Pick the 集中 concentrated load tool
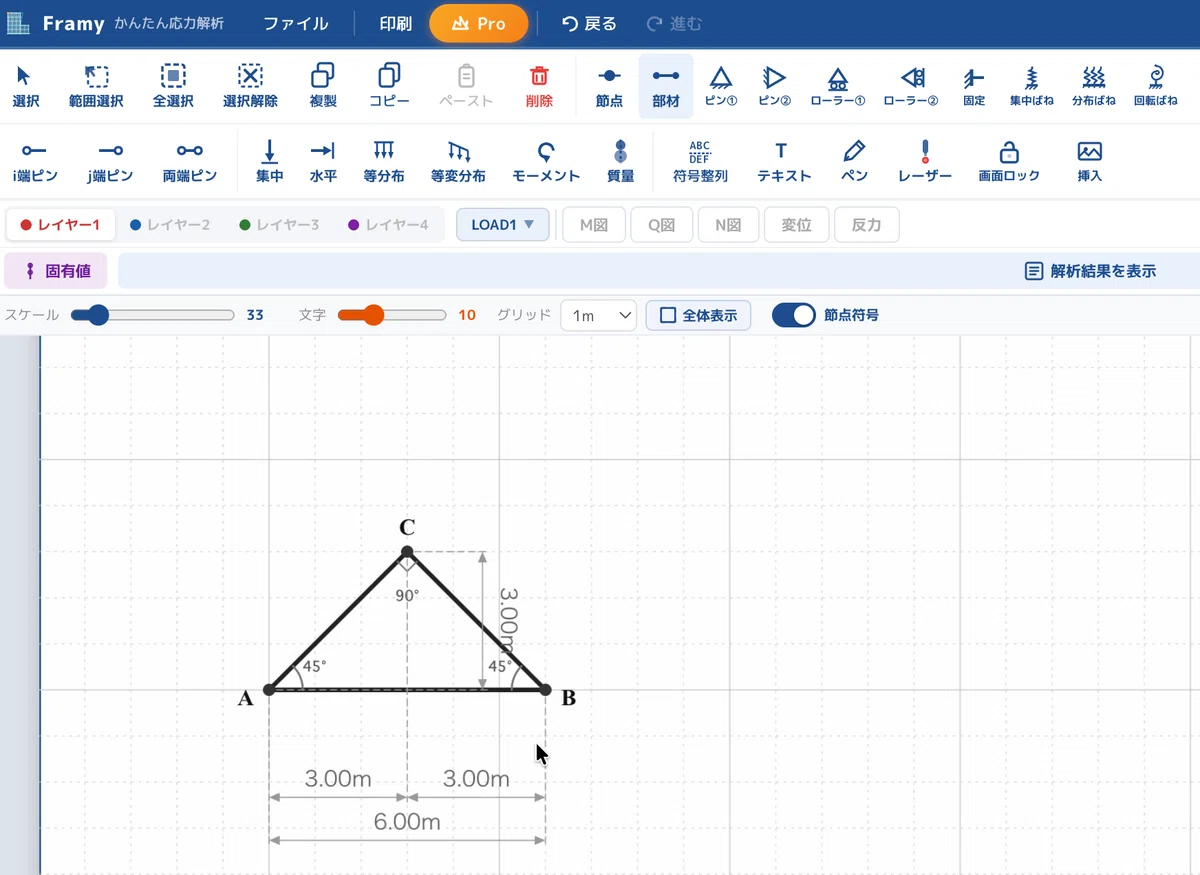 (x=270, y=161)
